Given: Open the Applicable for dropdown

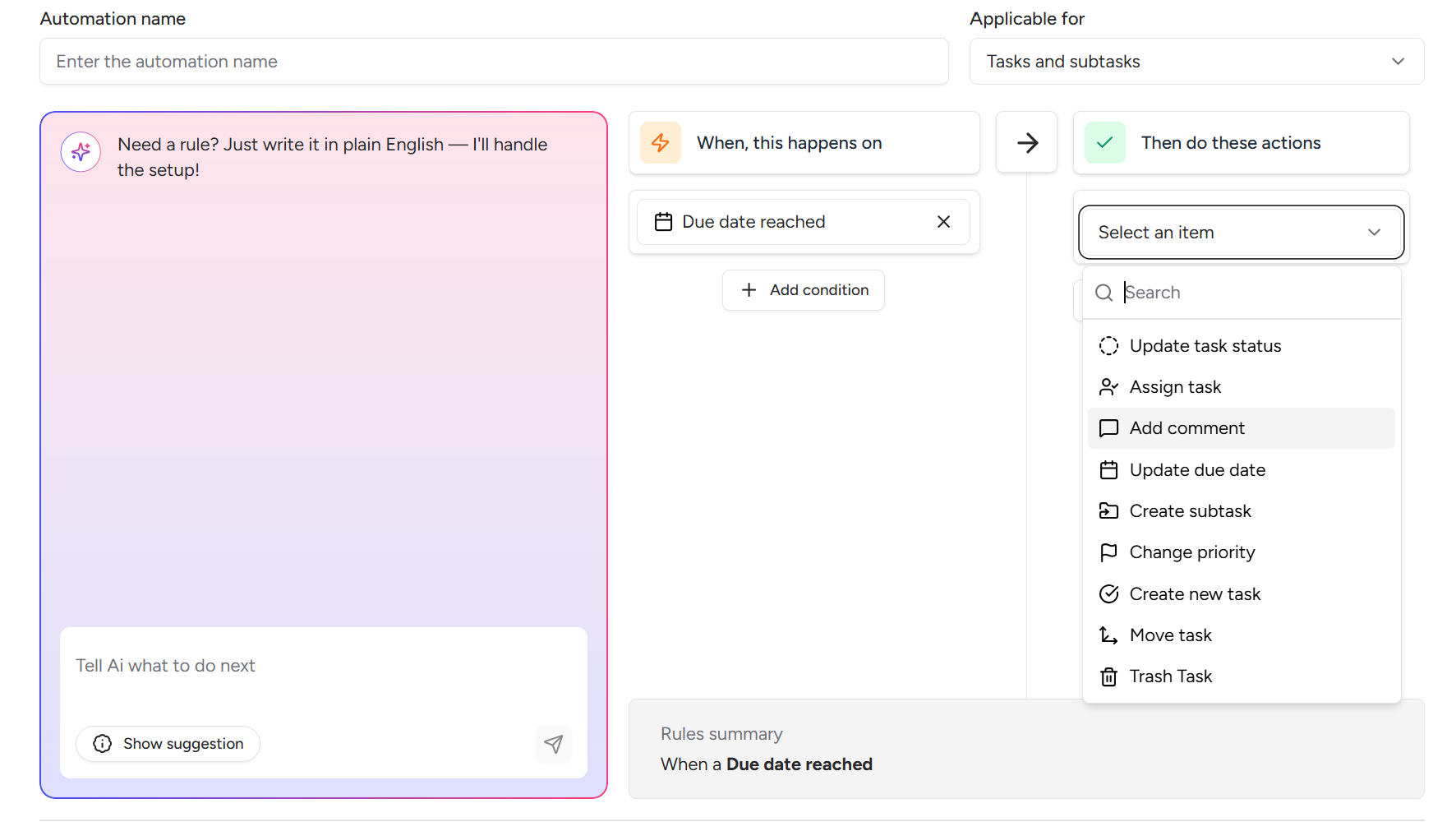Looking at the screenshot, I should 1196,62.
